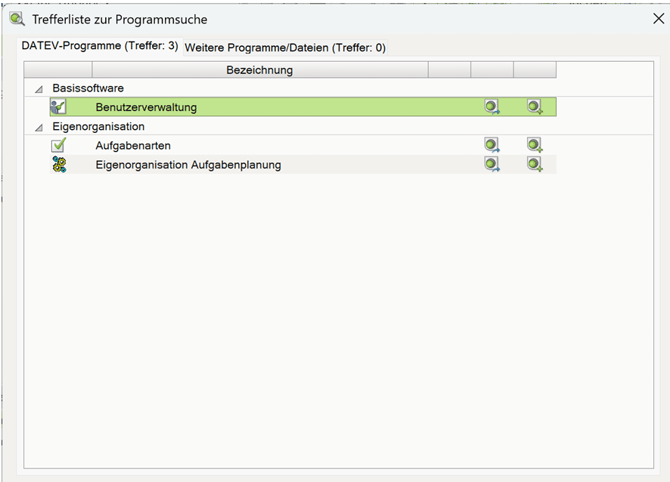Click the Aufgabenplanung gears program icon
The image size is (670, 482).
click(x=59, y=164)
